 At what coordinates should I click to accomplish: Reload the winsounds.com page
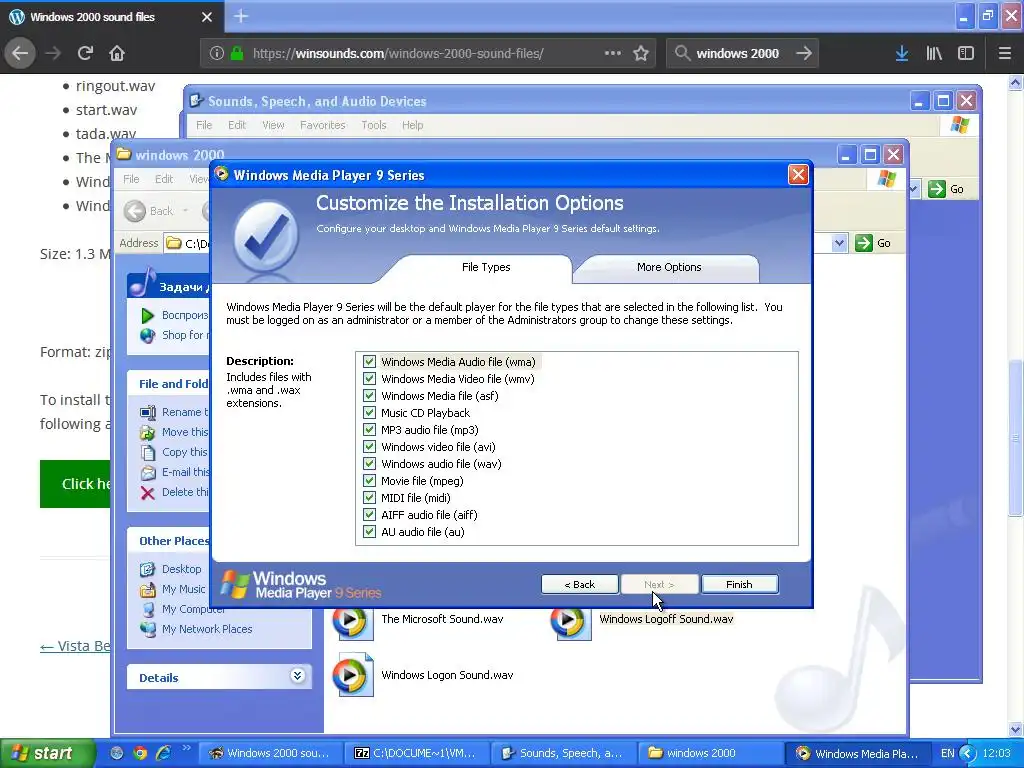[x=85, y=53]
